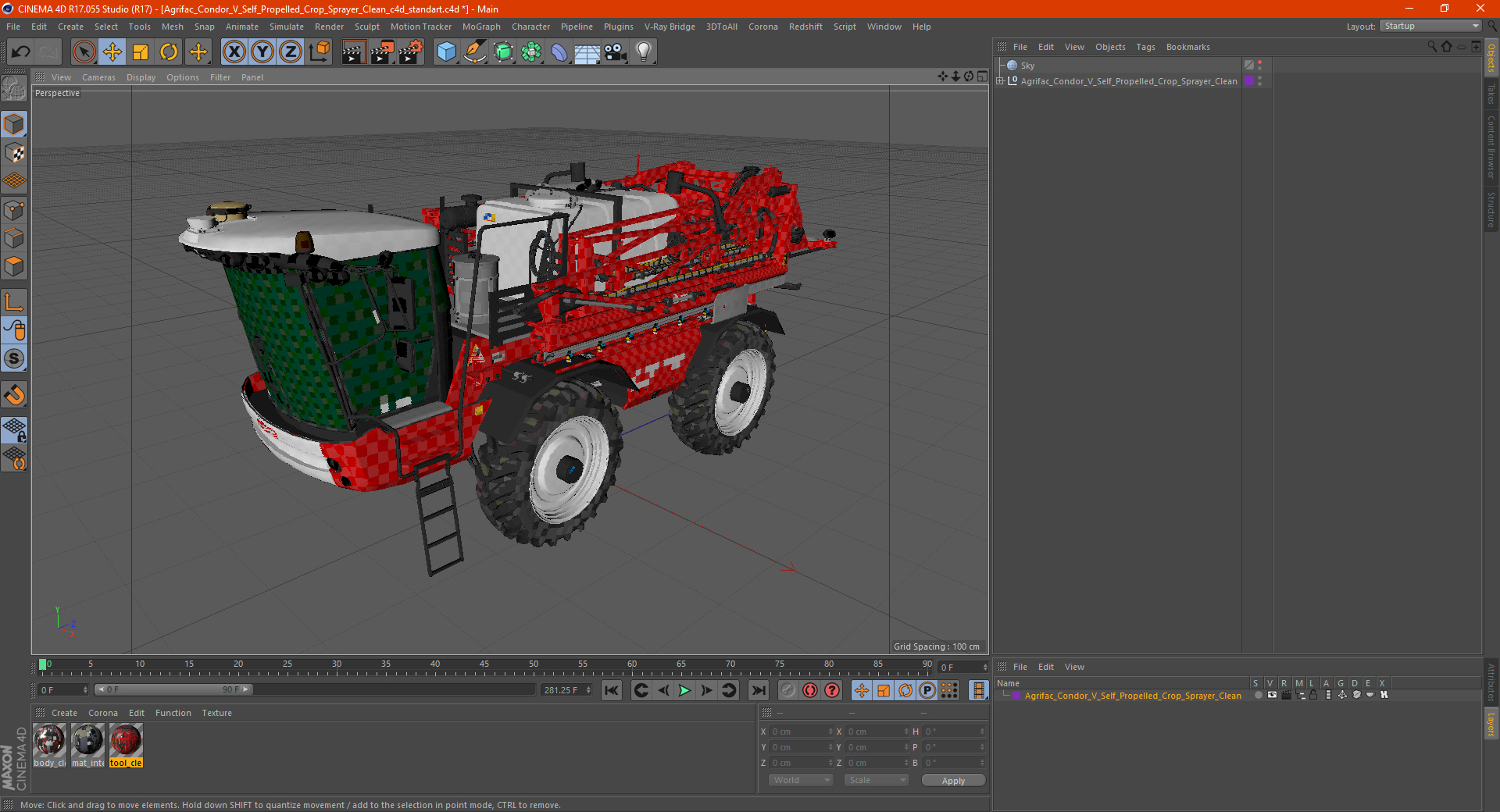This screenshot has height=812, width=1500.
Task: Play animation forward
Action: tap(684, 690)
